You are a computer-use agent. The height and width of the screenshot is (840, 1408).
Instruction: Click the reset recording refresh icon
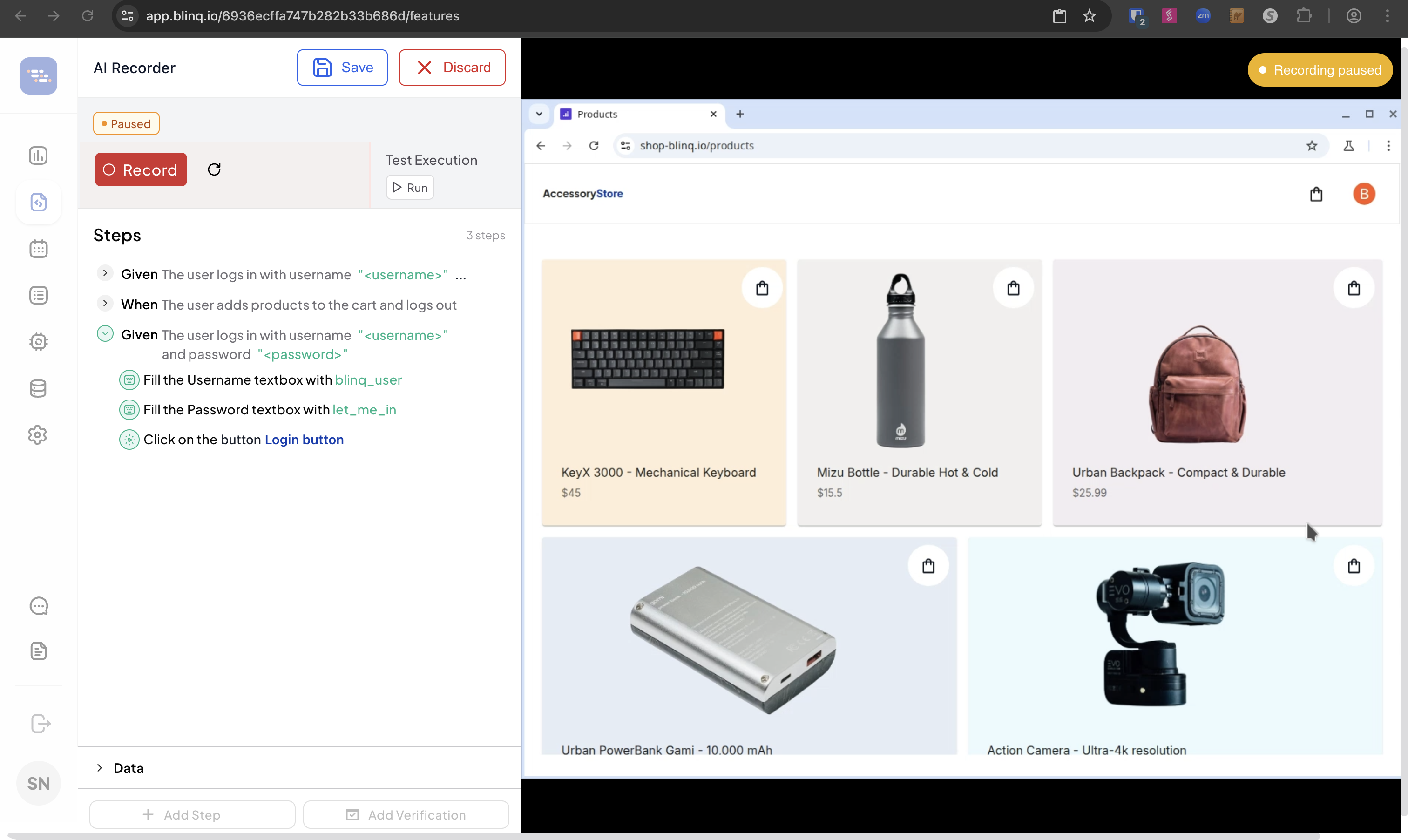(x=214, y=170)
